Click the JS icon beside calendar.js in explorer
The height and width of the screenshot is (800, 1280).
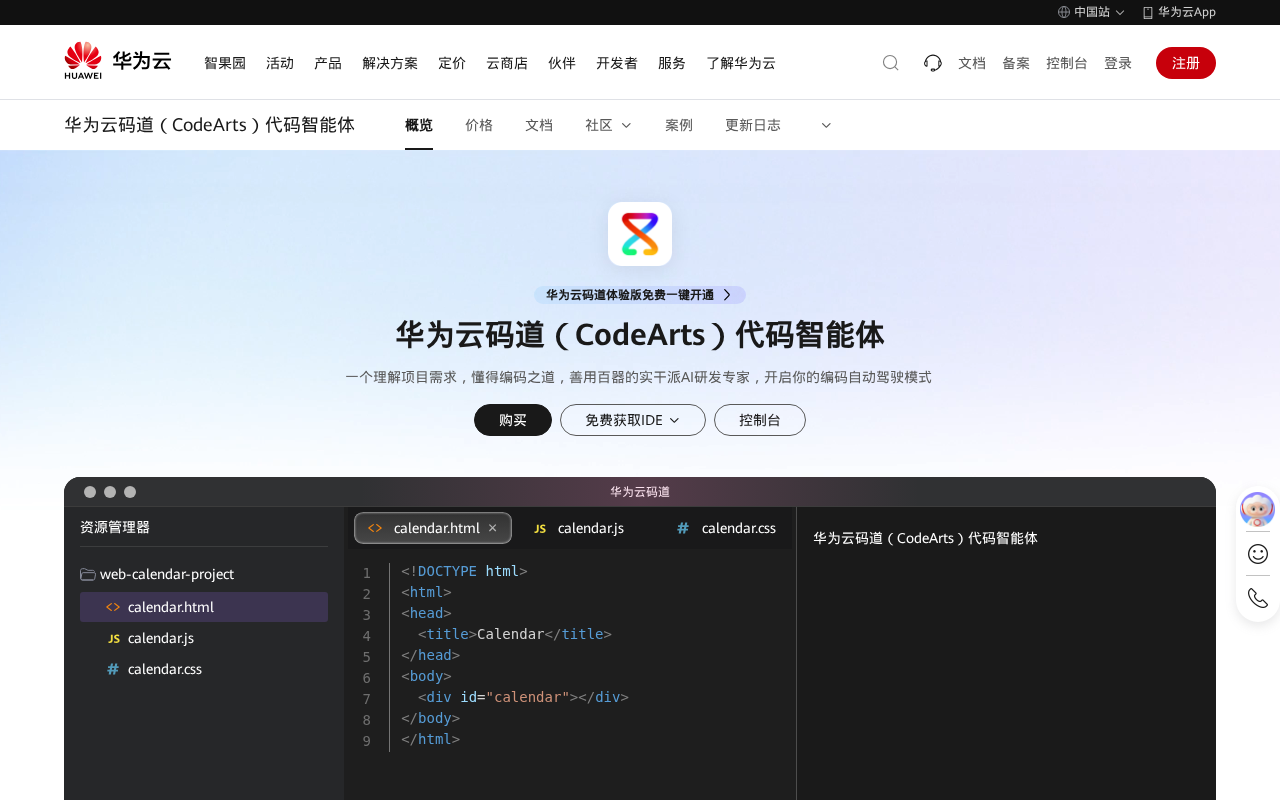pos(114,638)
